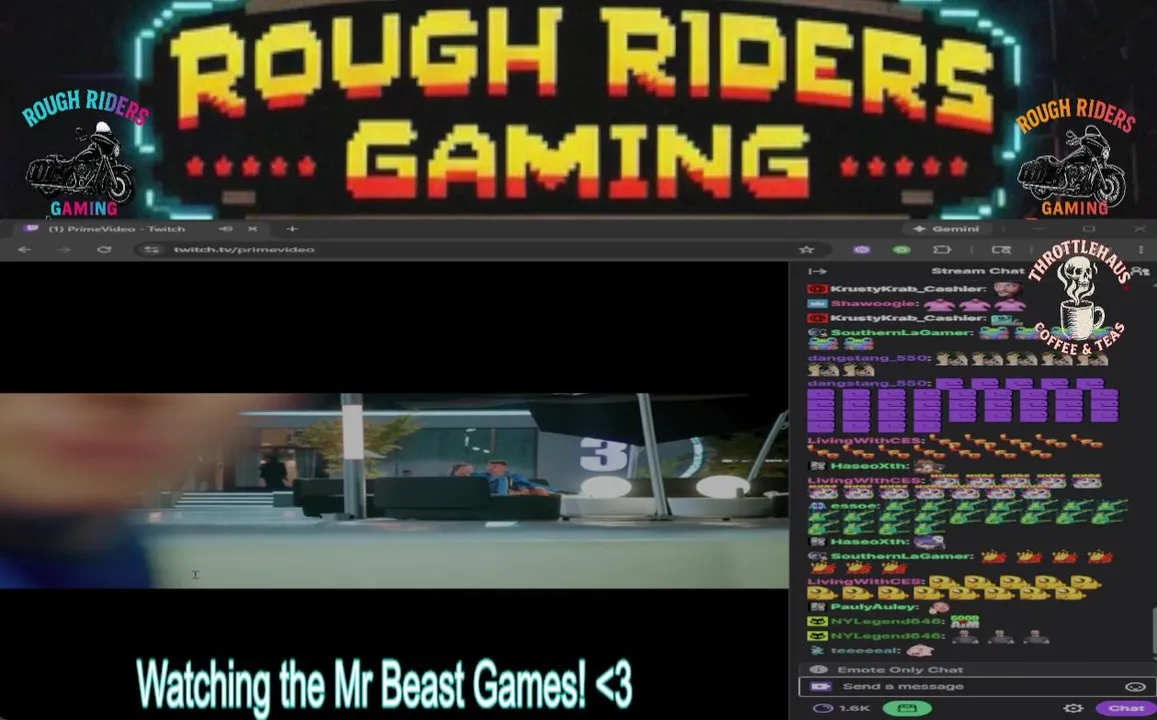1157x720 pixels.
Task: Click PaulyAuley's emote in chat
Action: [x=938, y=607]
